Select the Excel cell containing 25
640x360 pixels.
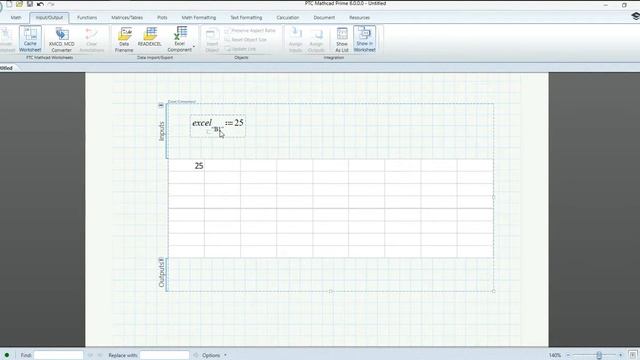187,166
